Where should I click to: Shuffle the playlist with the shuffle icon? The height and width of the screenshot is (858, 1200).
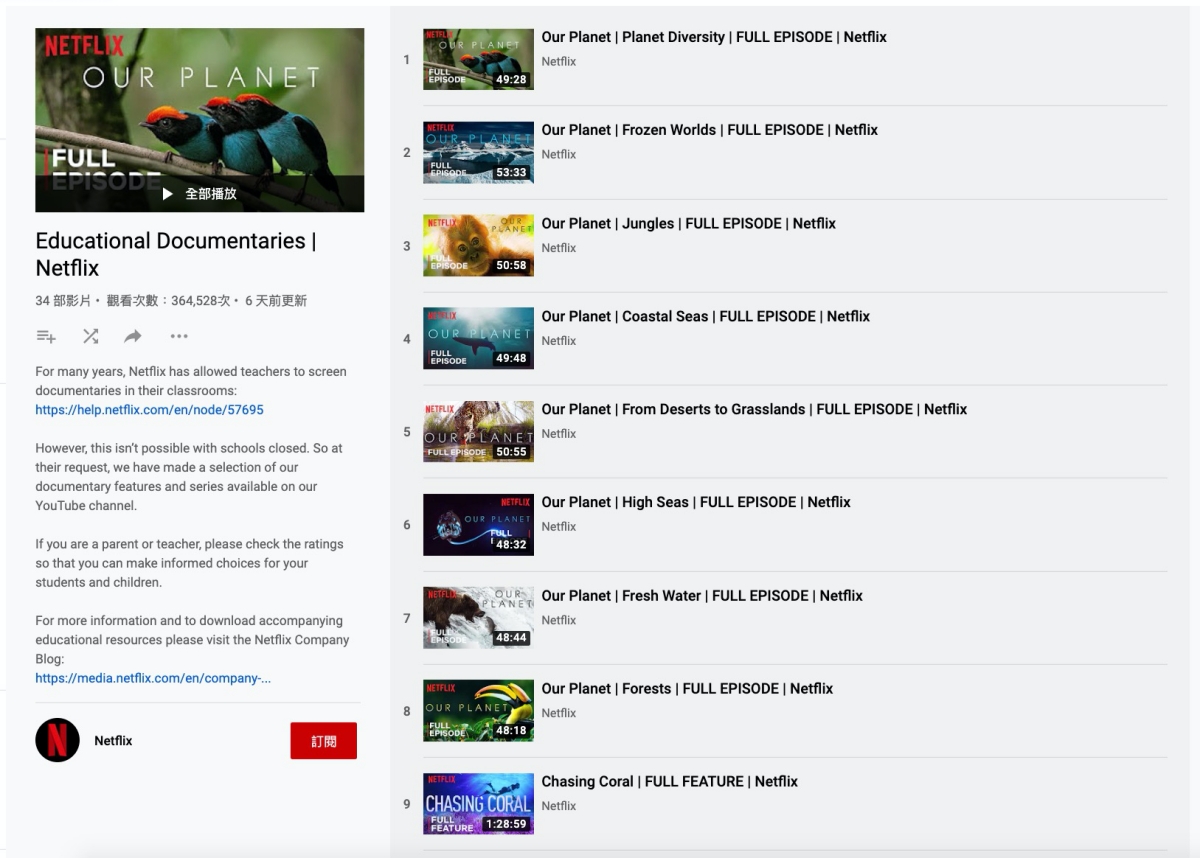[90, 337]
